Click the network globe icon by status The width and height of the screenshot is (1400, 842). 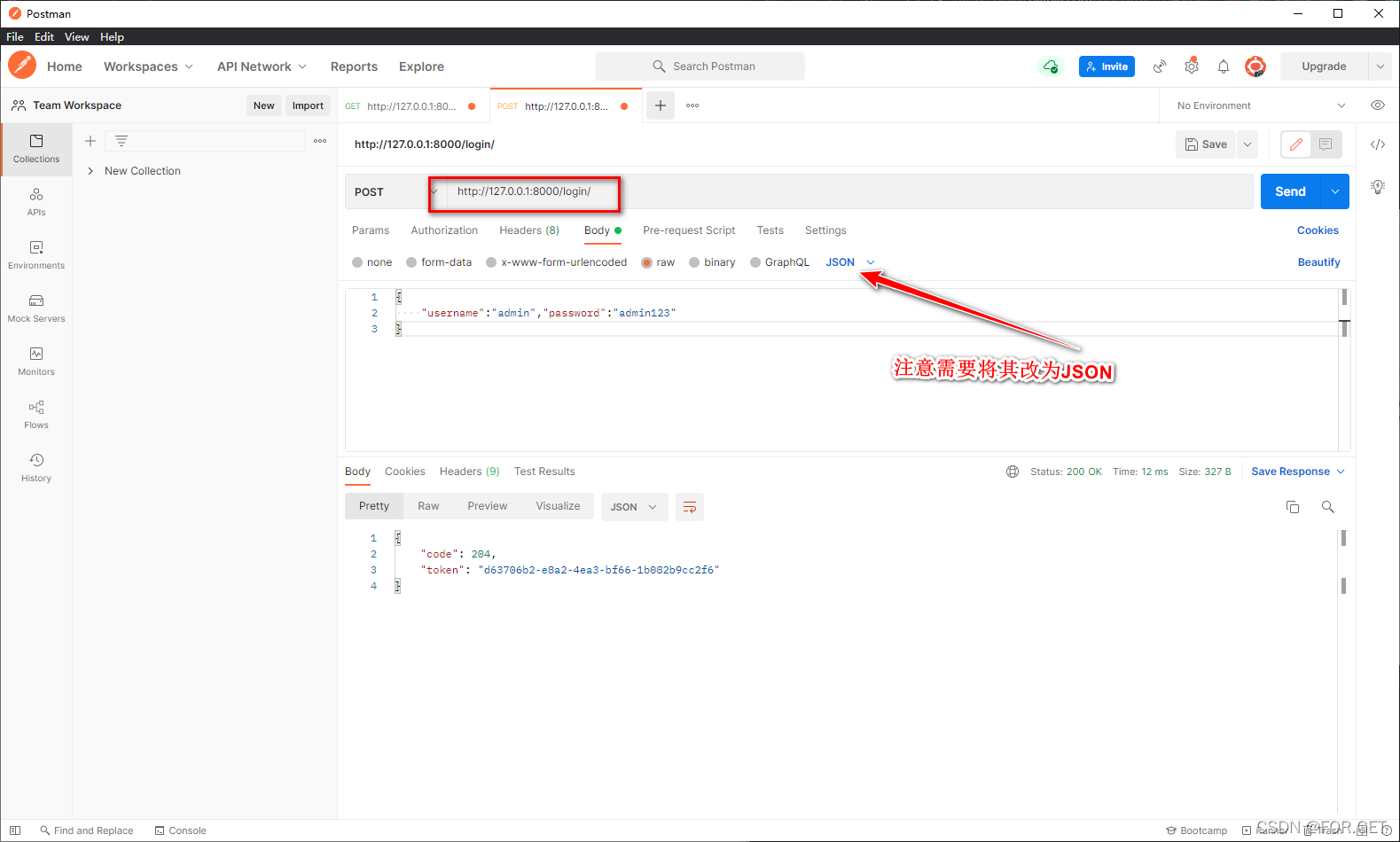[1013, 472]
